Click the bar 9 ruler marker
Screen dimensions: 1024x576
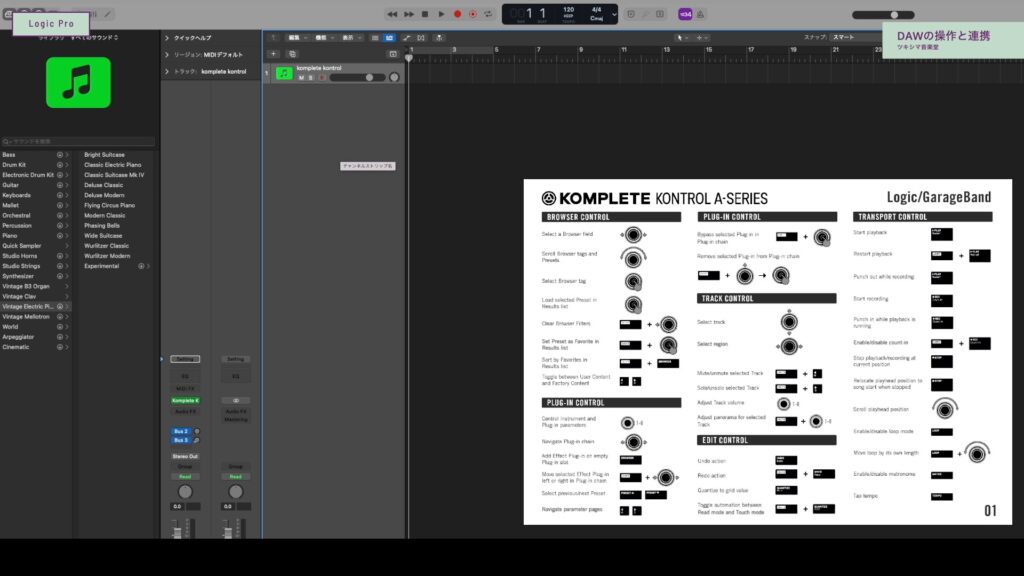point(581,50)
